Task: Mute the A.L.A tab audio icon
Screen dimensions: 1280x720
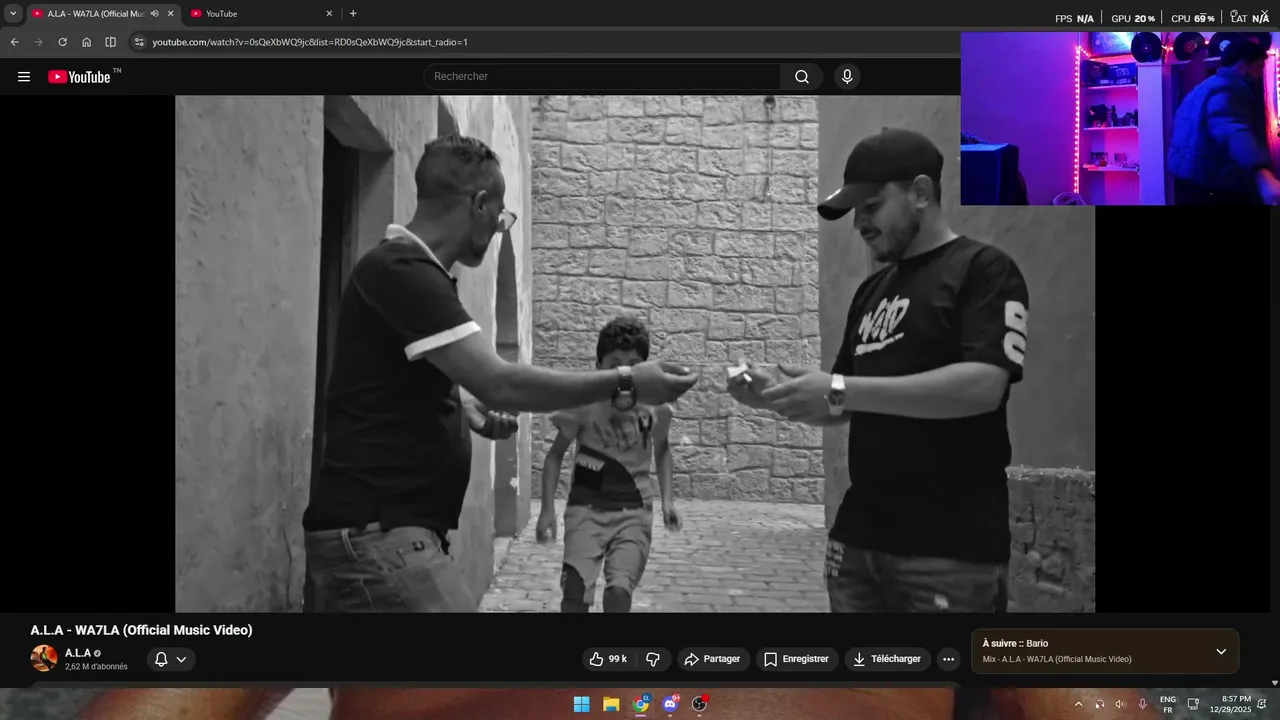Action: [155, 14]
